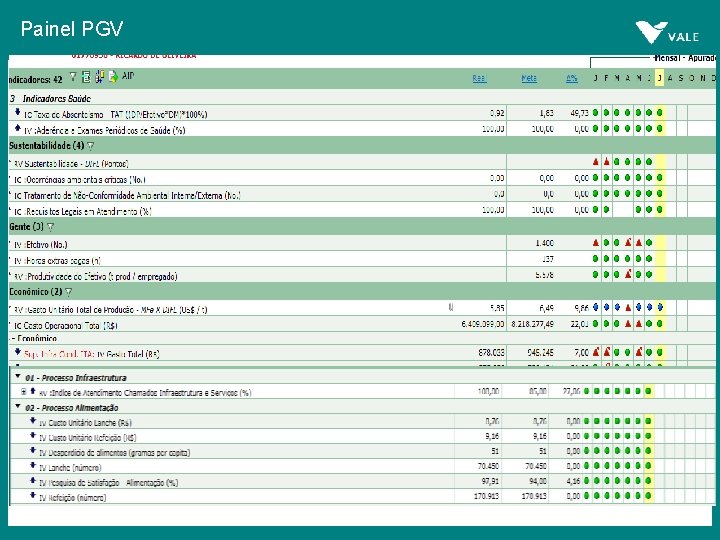Click the Gasto Total real value 878.033
Image resolution: width=720 pixels, height=540 pixels.
(491, 353)
